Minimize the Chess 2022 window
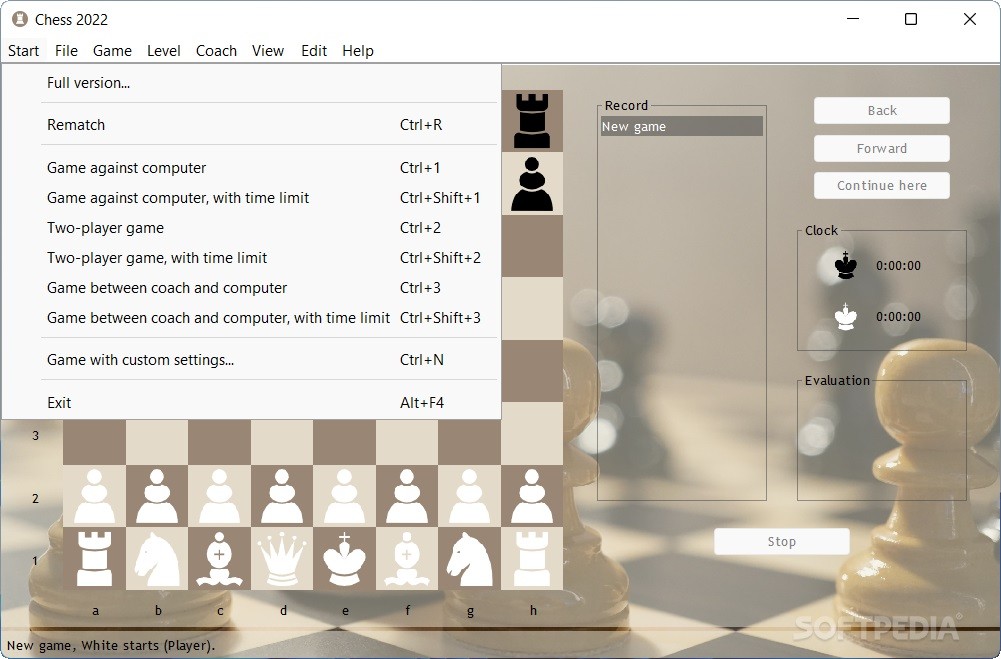The width and height of the screenshot is (1001, 659). click(x=853, y=19)
